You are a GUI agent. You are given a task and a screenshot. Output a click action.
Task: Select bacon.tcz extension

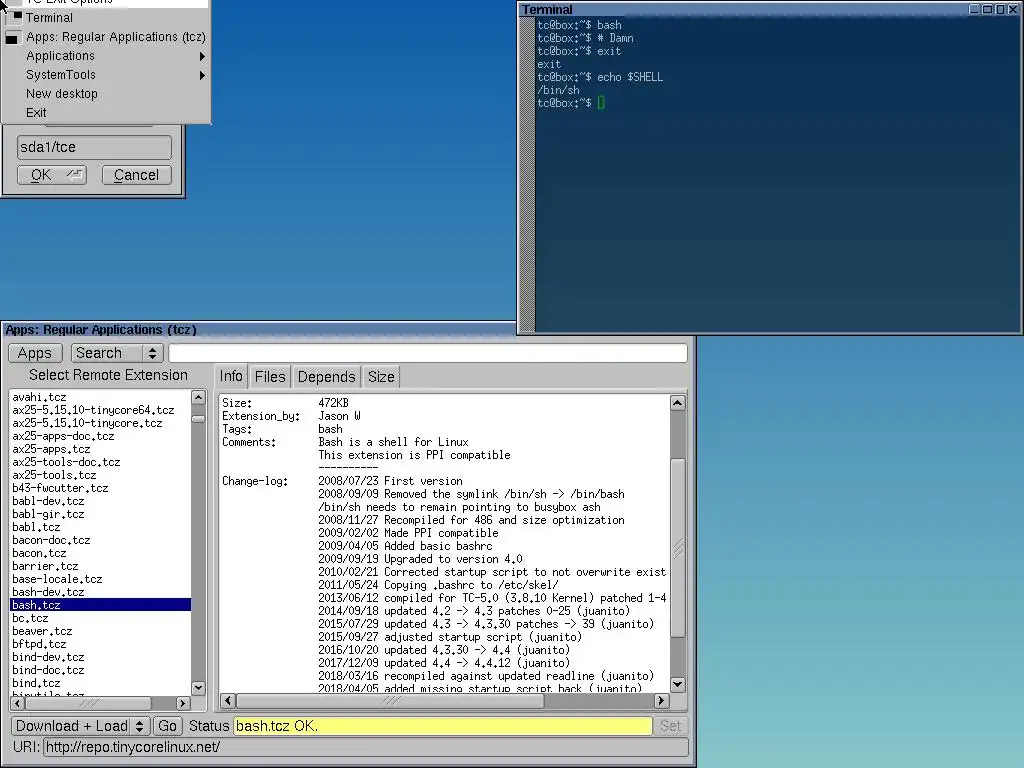(100, 554)
